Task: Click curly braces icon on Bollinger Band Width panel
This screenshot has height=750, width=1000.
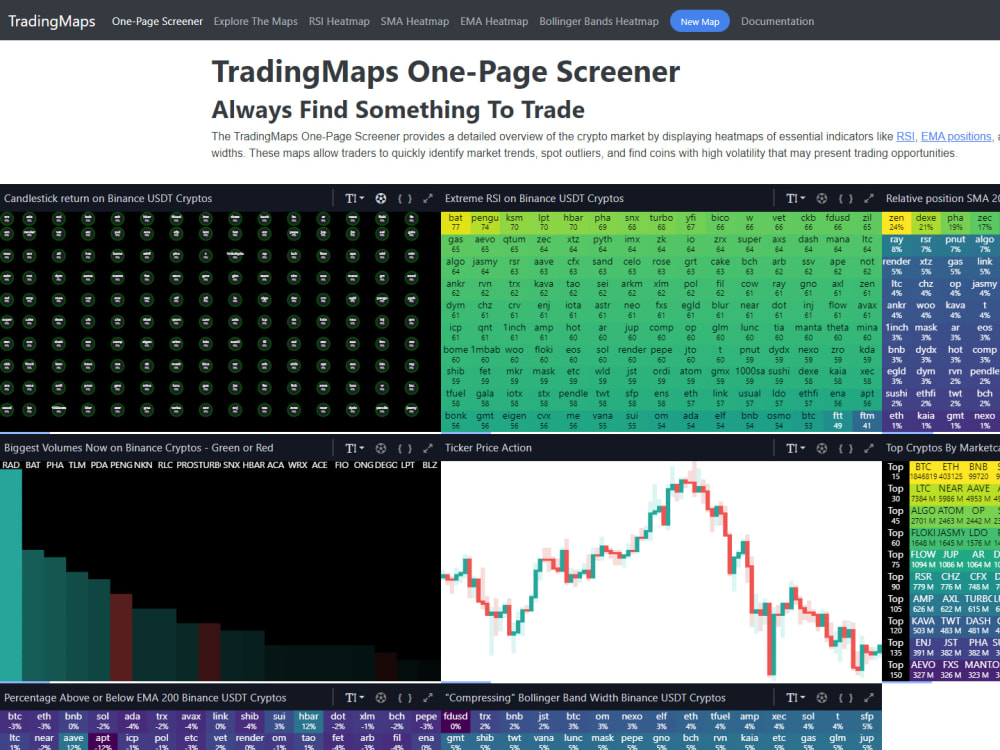Action: pyautogui.click(x=845, y=698)
